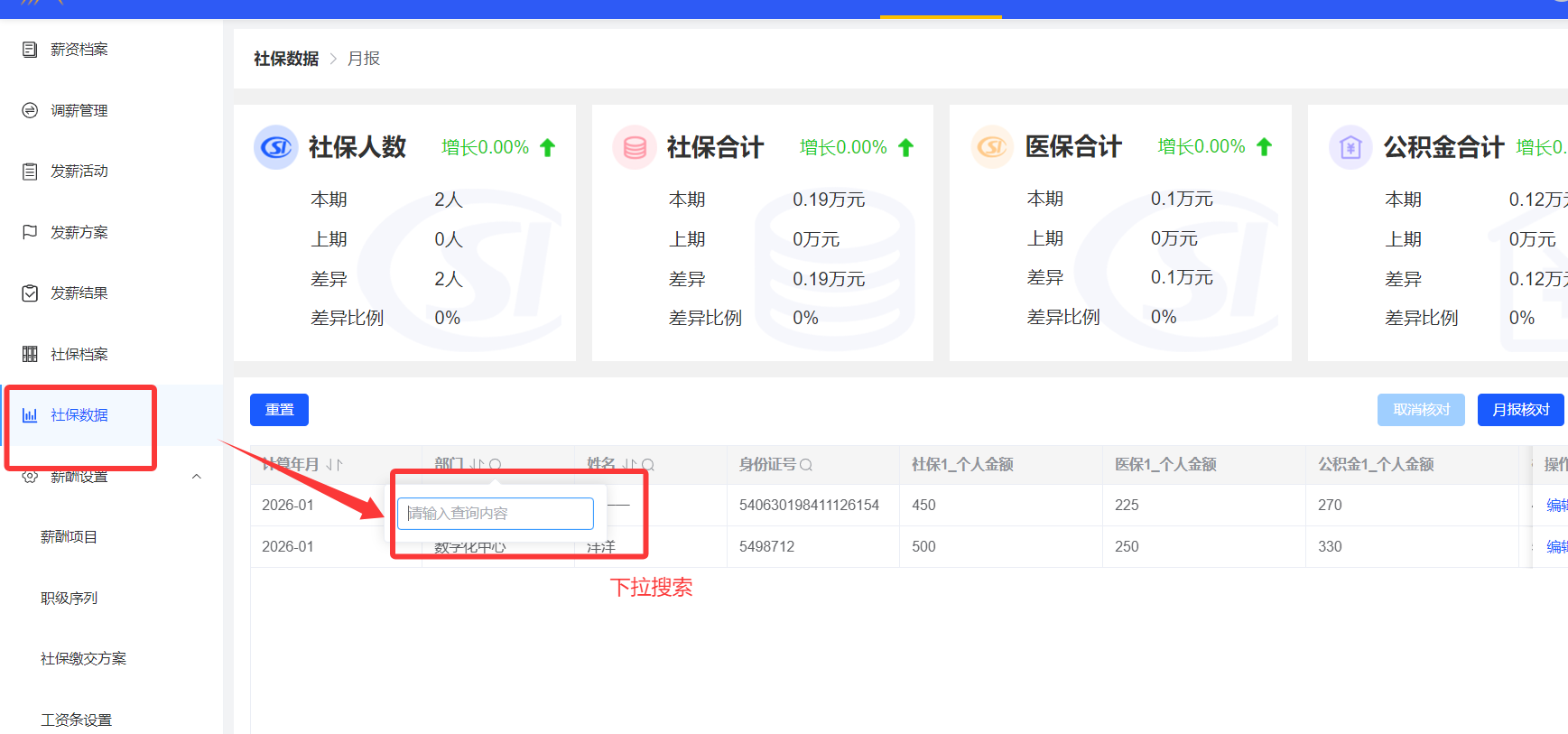
Task: Click ID number 5498712 cell
Action: (x=766, y=546)
